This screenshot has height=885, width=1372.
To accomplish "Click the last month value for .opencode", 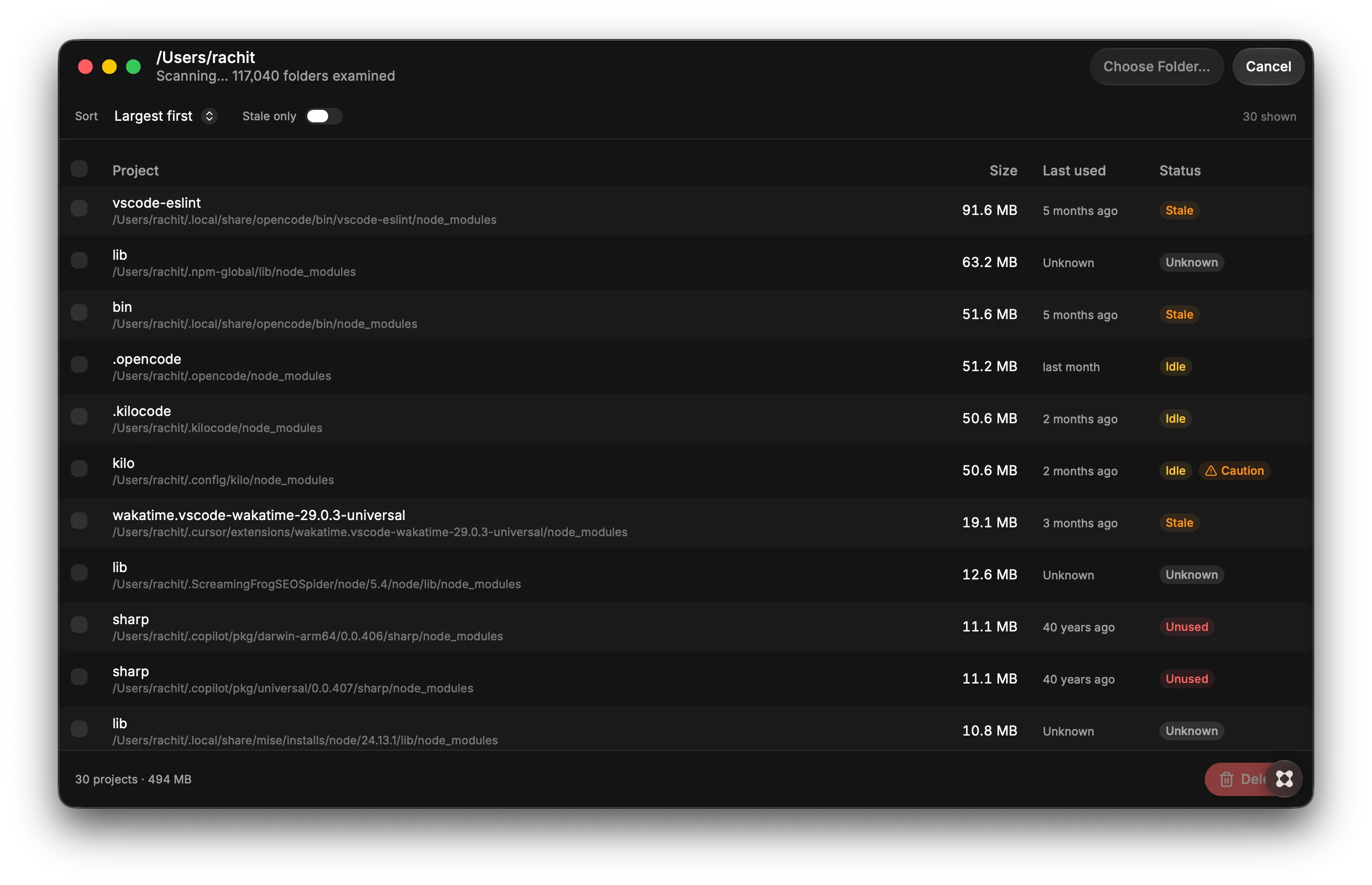I will (1071, 366).
